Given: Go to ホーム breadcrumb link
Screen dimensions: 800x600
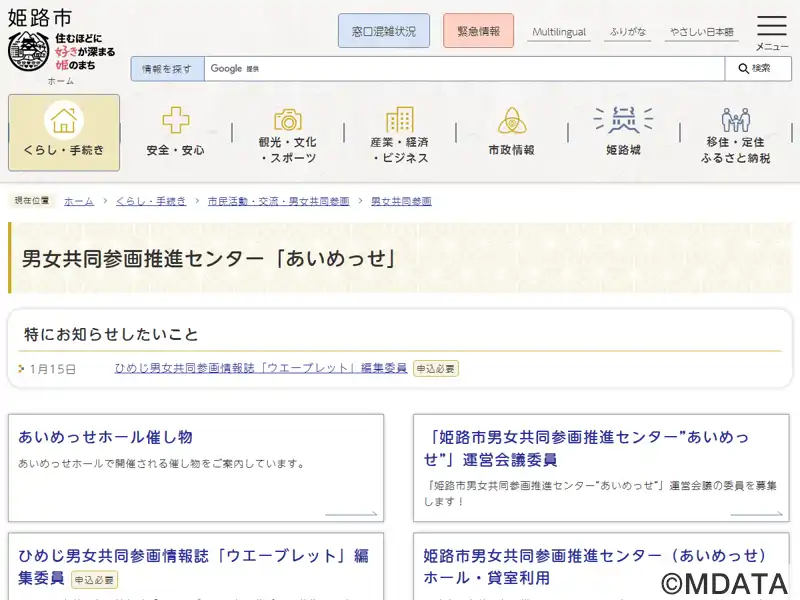Looking at the screenshot, I should point(79,201).
